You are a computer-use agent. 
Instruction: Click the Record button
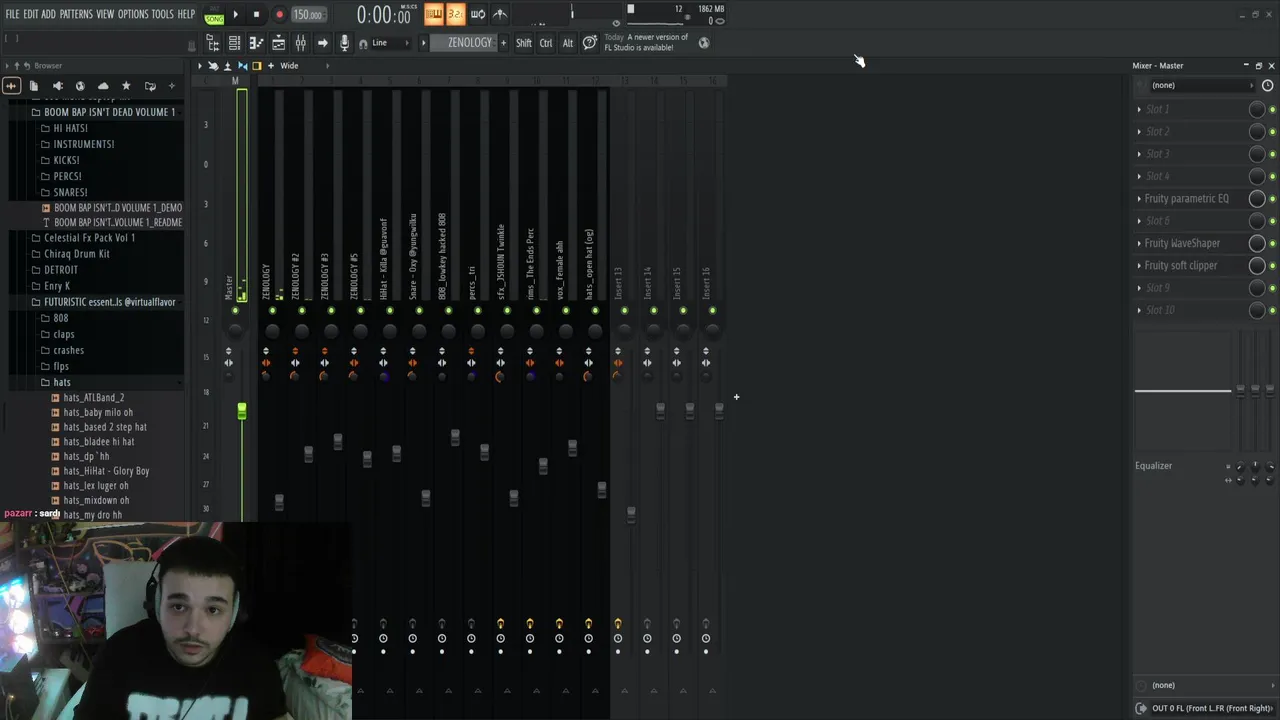click(279, 14)
